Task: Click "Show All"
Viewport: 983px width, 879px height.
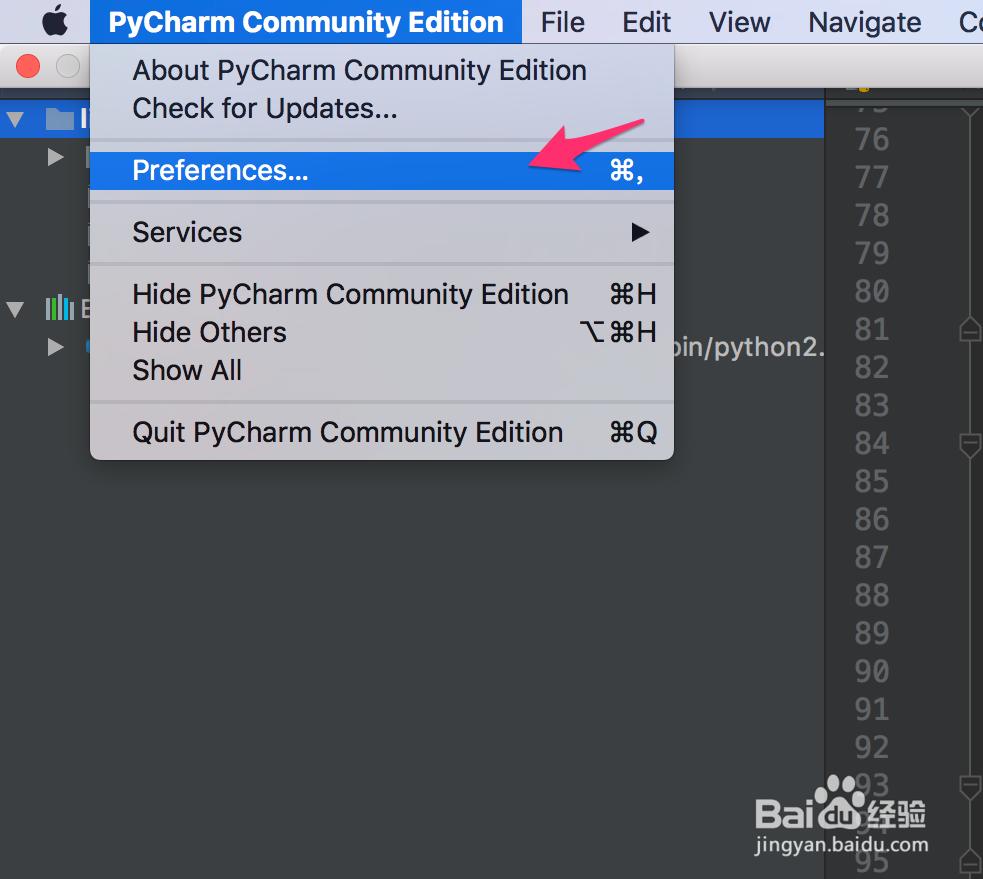Action: (186, 370)
